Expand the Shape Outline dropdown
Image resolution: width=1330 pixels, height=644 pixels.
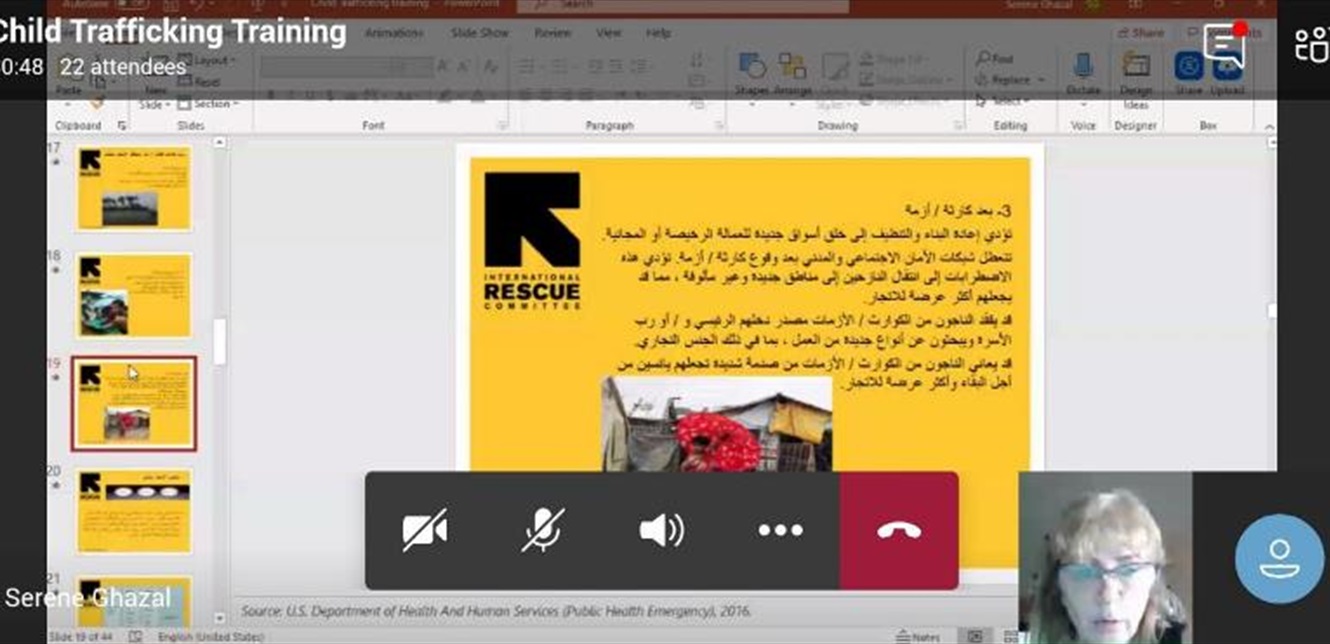tap(904, 79)
